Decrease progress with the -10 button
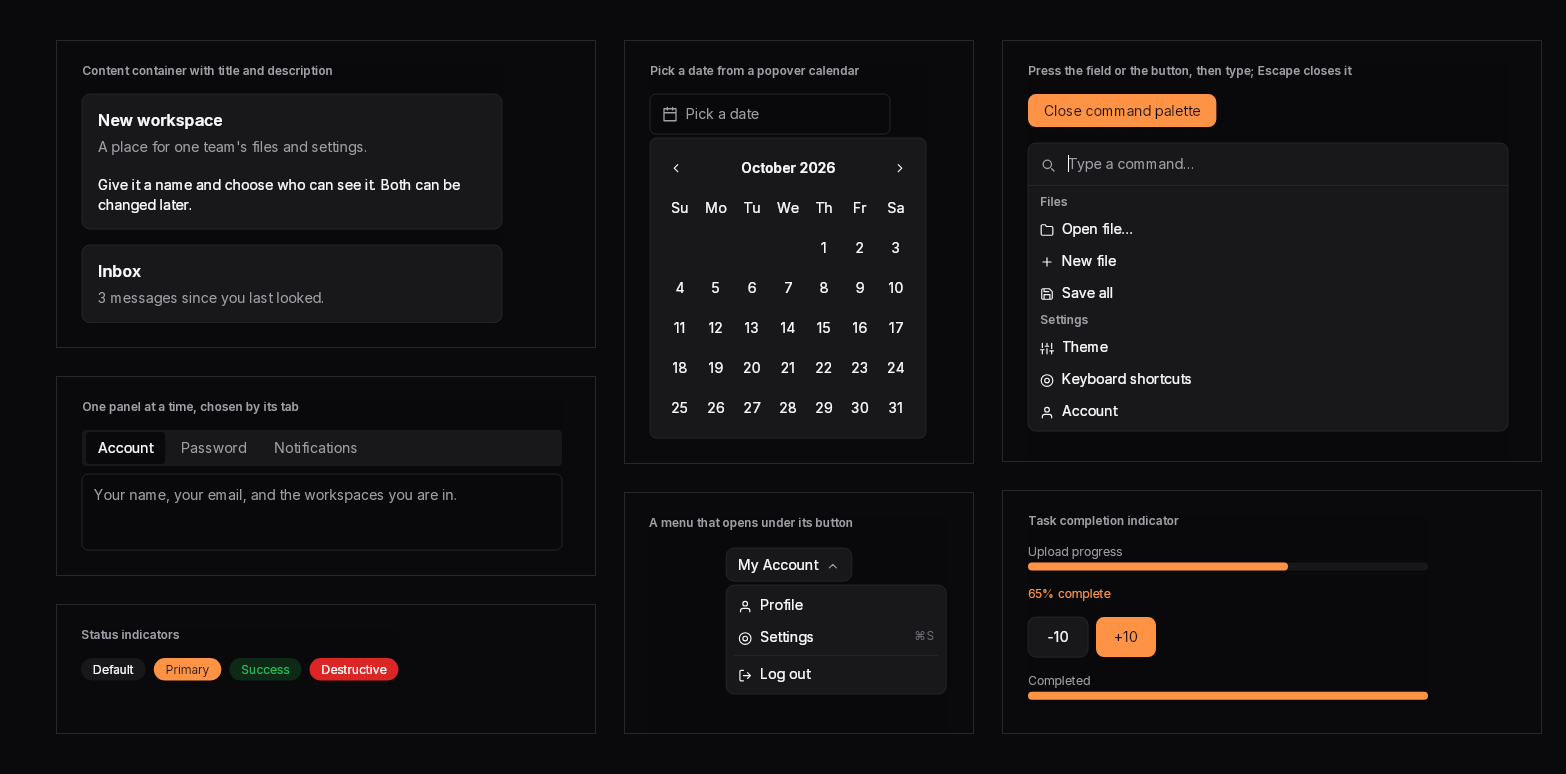 pyautogui.click(x=1058, y=637)
